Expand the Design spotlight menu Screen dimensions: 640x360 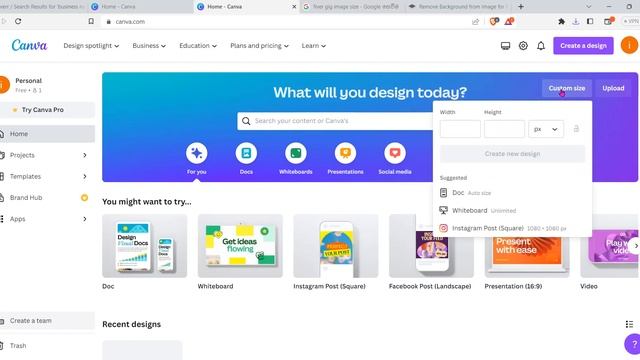tap(91, 46)
